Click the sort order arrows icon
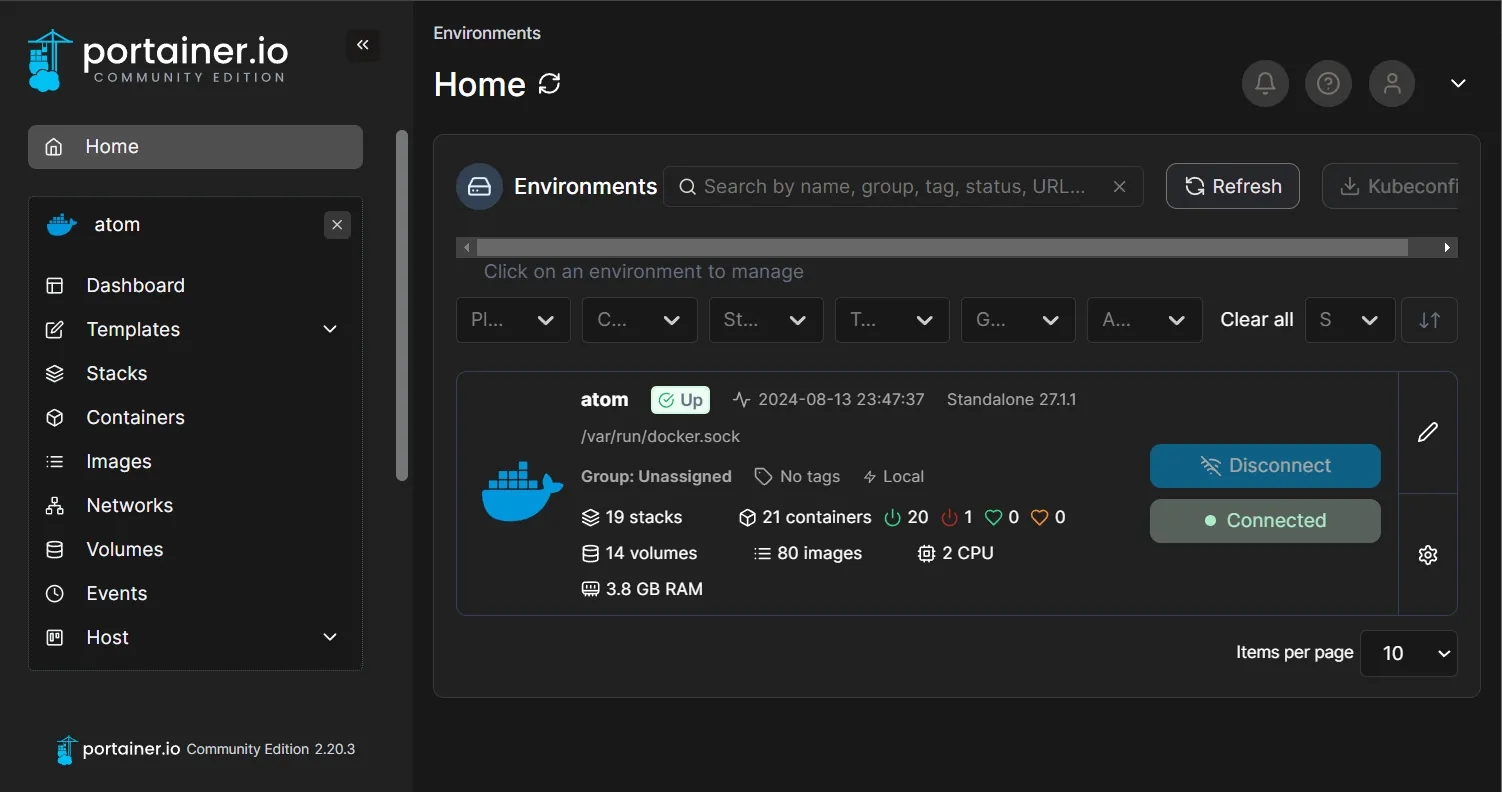Screen dimensions: 1502x792 [x=1429, y=320]
